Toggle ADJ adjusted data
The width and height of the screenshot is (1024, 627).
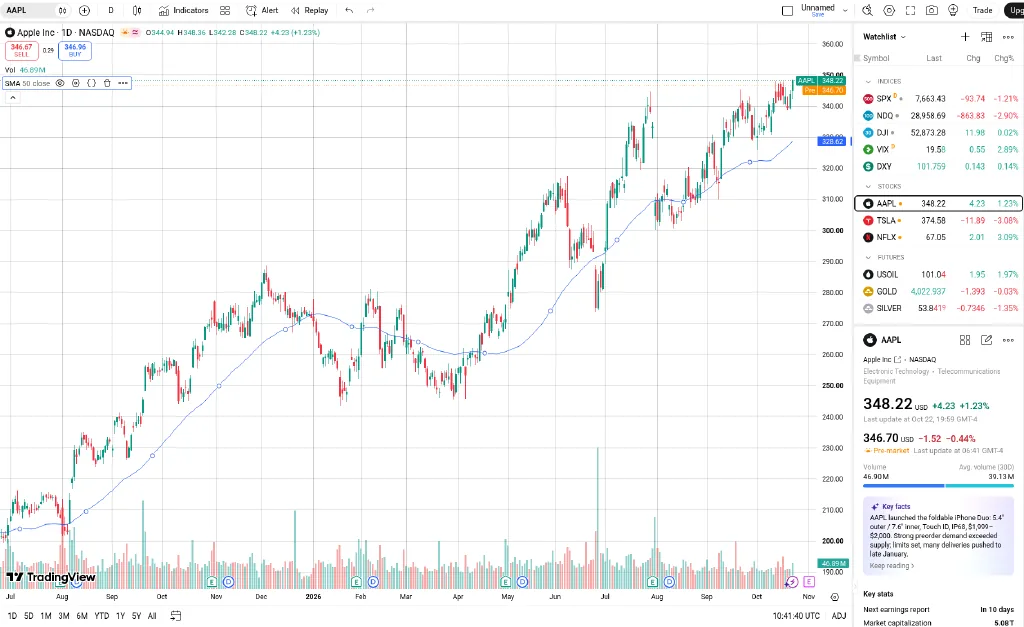[839, 616]
